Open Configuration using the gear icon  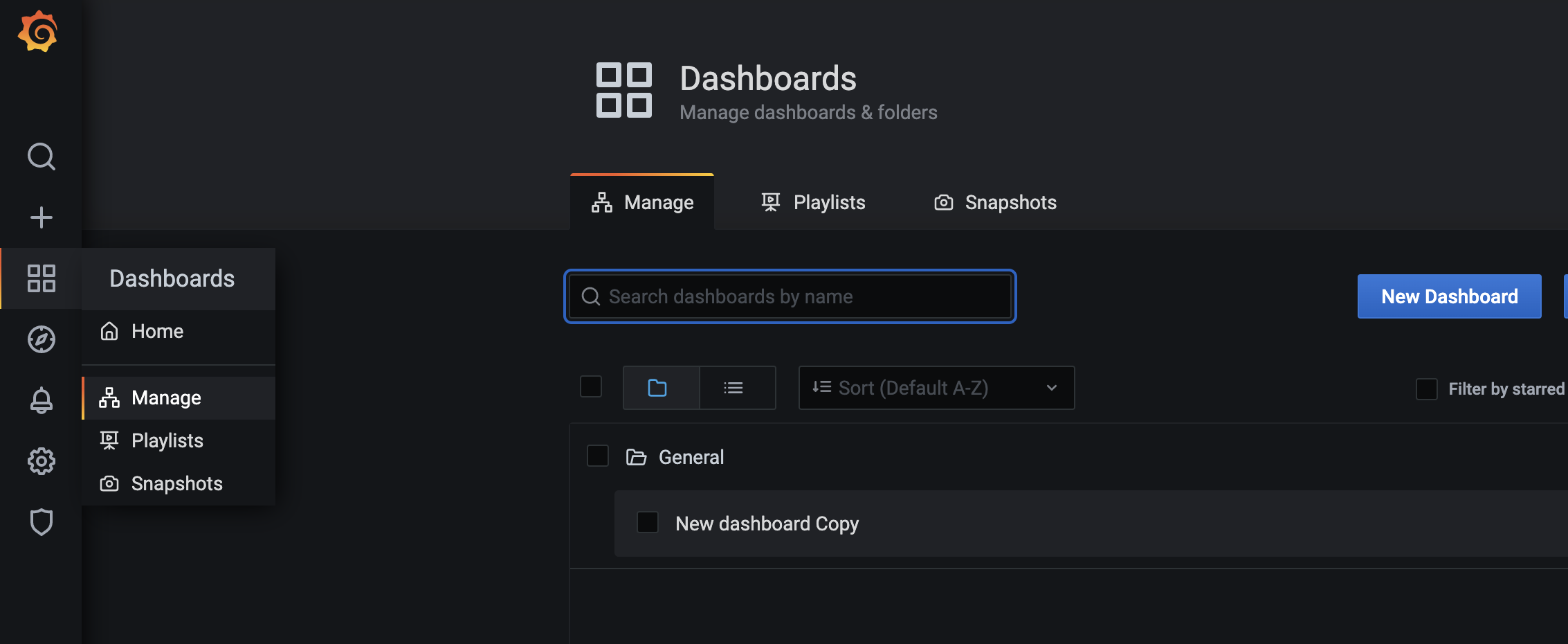pos(42,461)
